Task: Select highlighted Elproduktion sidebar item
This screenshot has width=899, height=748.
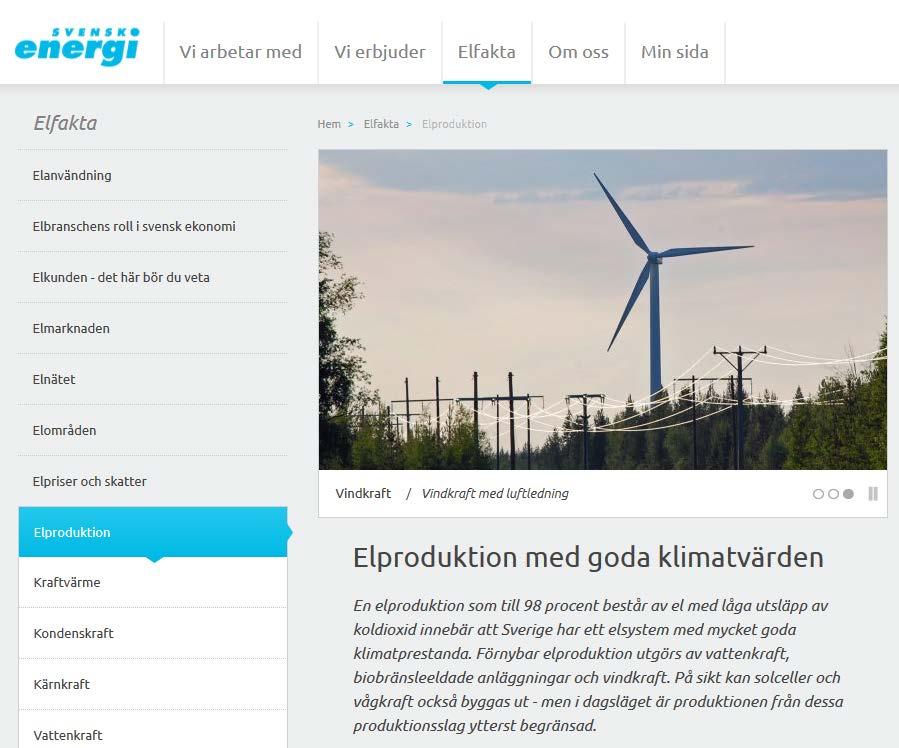Action: [x=153, y=532]
